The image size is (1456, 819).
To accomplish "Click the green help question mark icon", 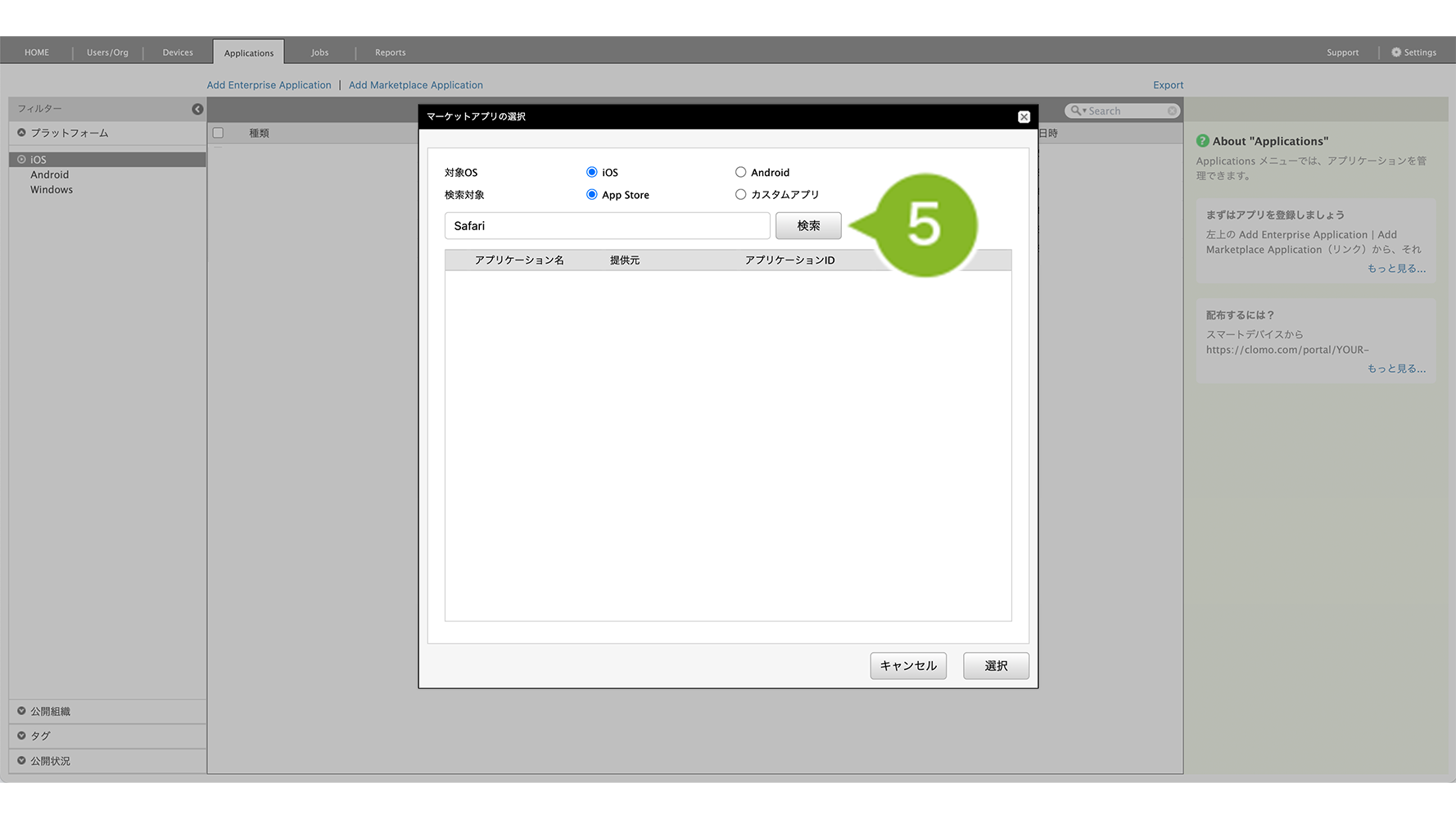I will pos(1202,141).
